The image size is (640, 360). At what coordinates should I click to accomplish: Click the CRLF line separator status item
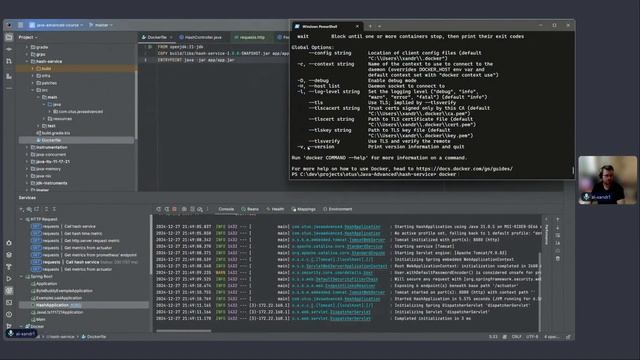click(x=516, y=337)
